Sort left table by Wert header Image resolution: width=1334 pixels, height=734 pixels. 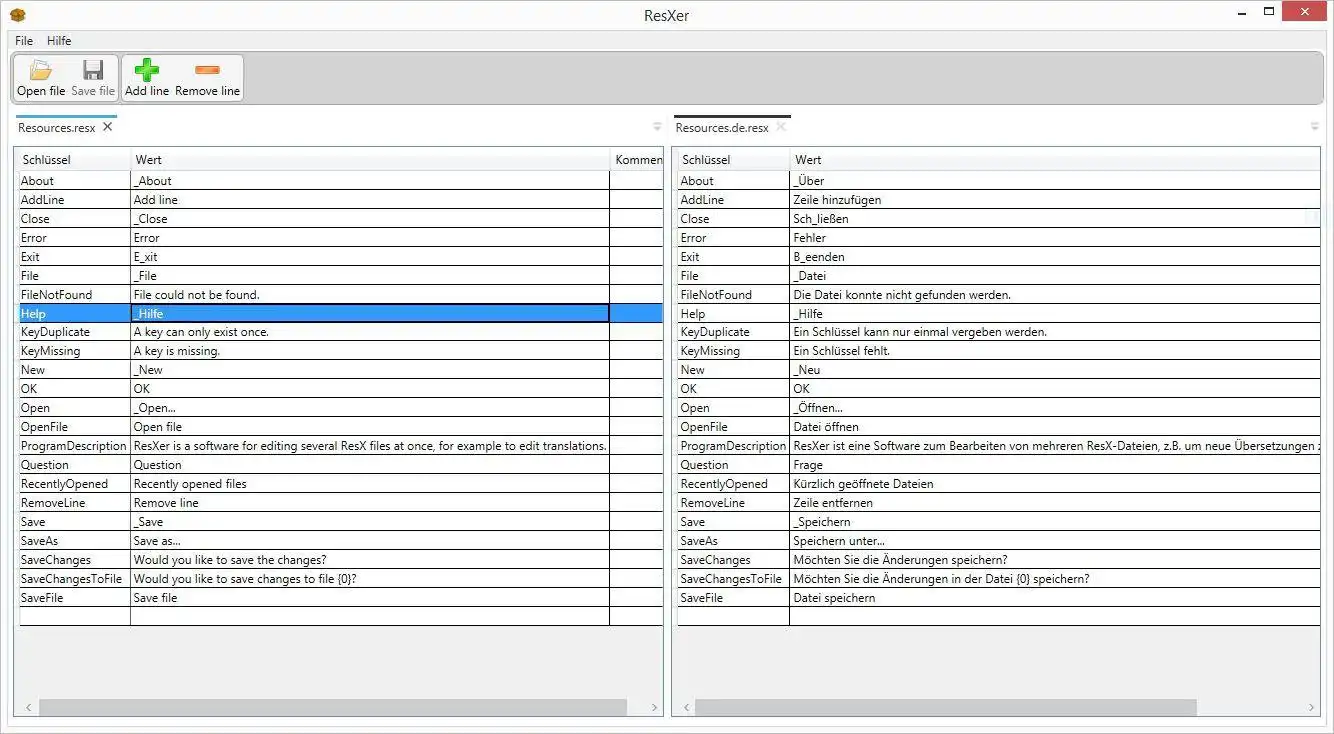[370, 160]
